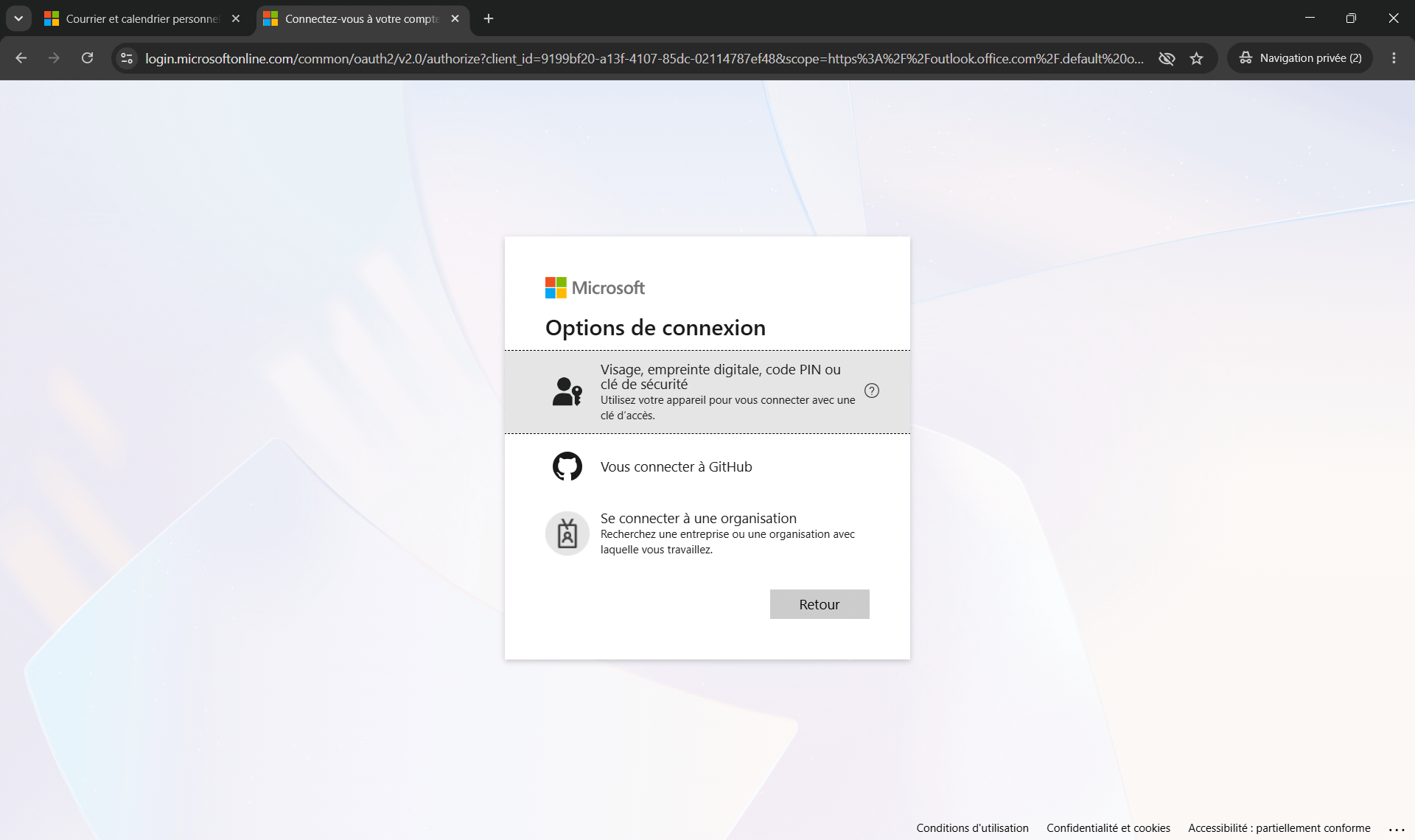Open the Navigation privée incognito indicator
The image size is (1415, 840).
coord(1300,58)
